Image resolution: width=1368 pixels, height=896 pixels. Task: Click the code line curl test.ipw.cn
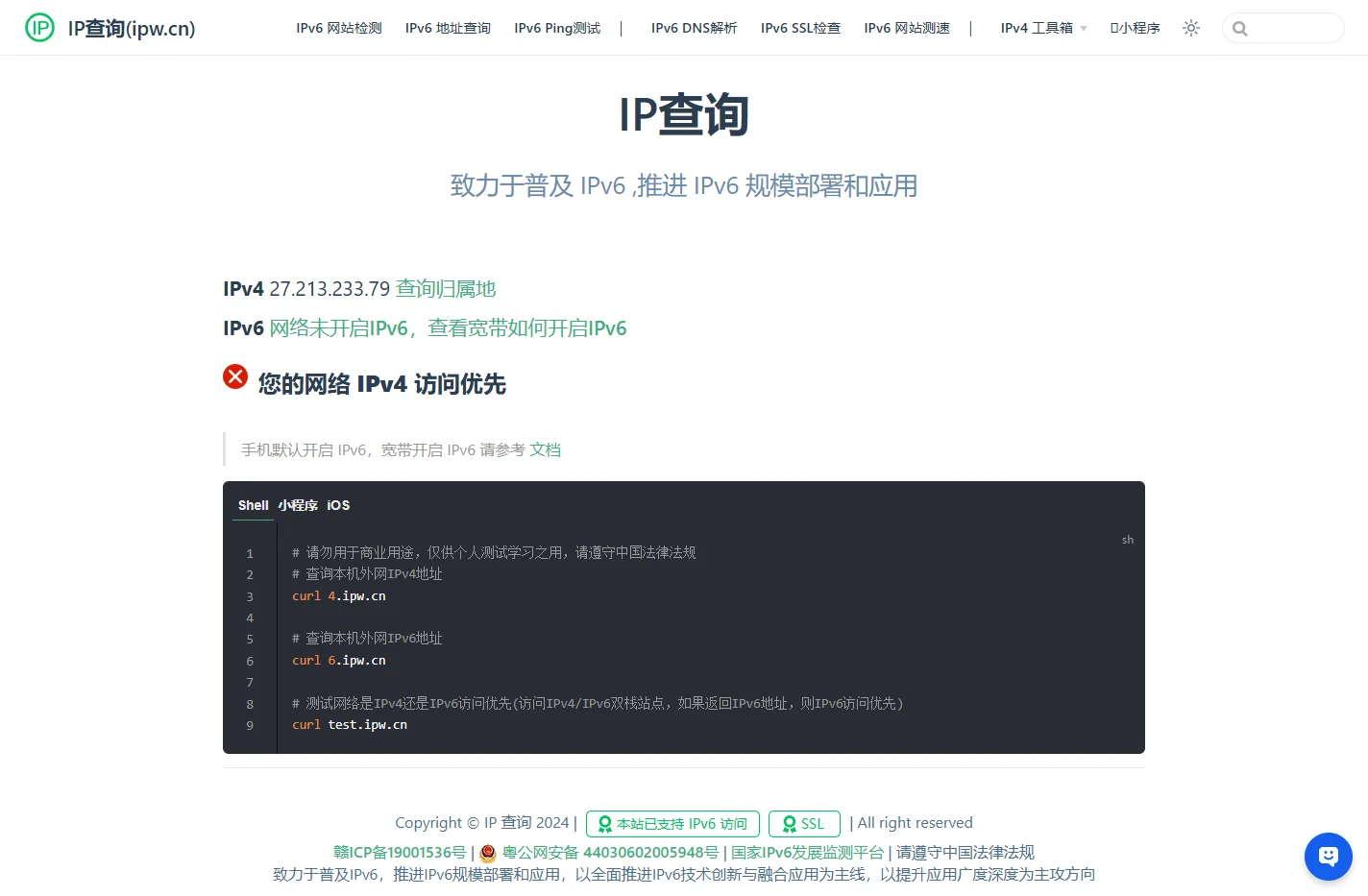click(x=350, y=725)
